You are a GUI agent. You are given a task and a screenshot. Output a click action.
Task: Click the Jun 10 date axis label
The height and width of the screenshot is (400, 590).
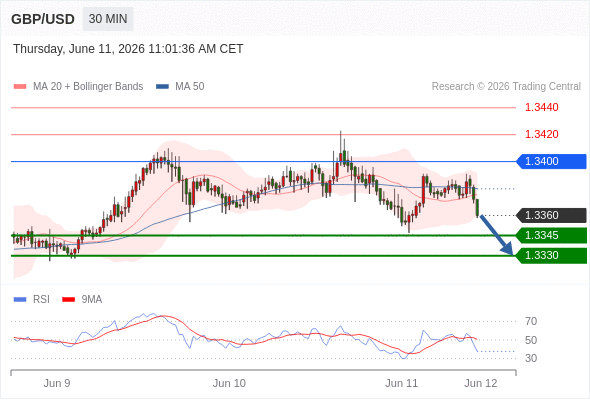(x=229, y=383)
